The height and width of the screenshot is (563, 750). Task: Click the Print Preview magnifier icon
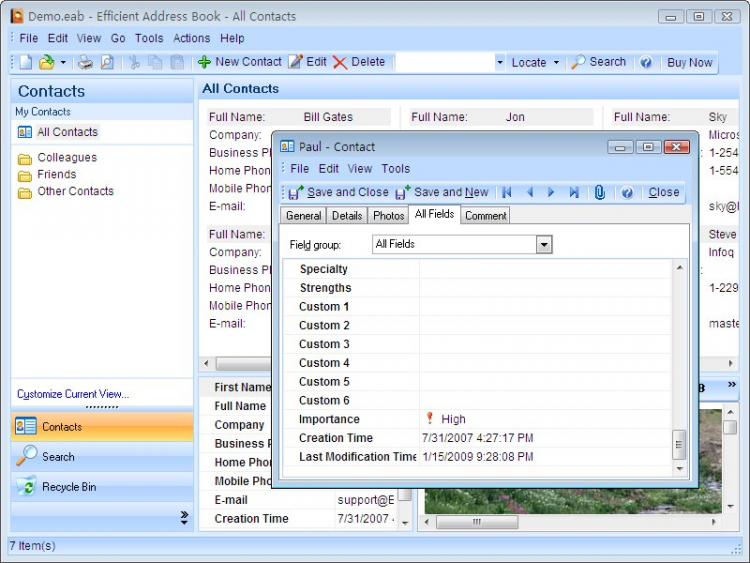[x=107, y=62]
